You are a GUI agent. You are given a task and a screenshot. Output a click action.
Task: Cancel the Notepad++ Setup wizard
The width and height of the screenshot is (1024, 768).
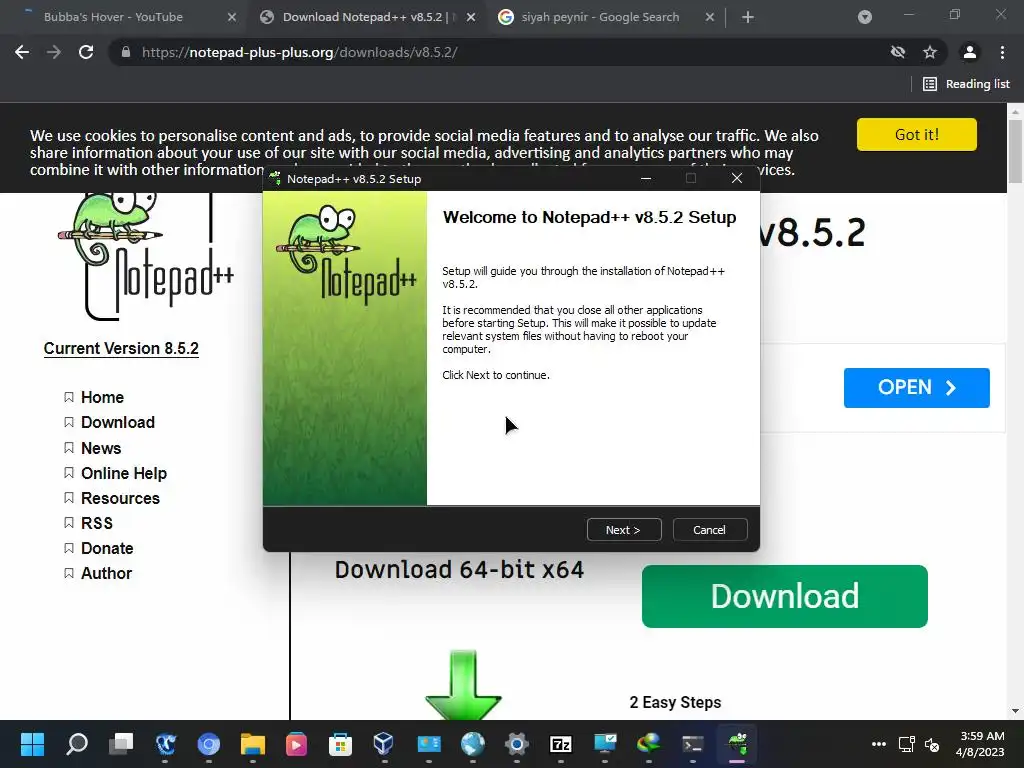point(709,530)
